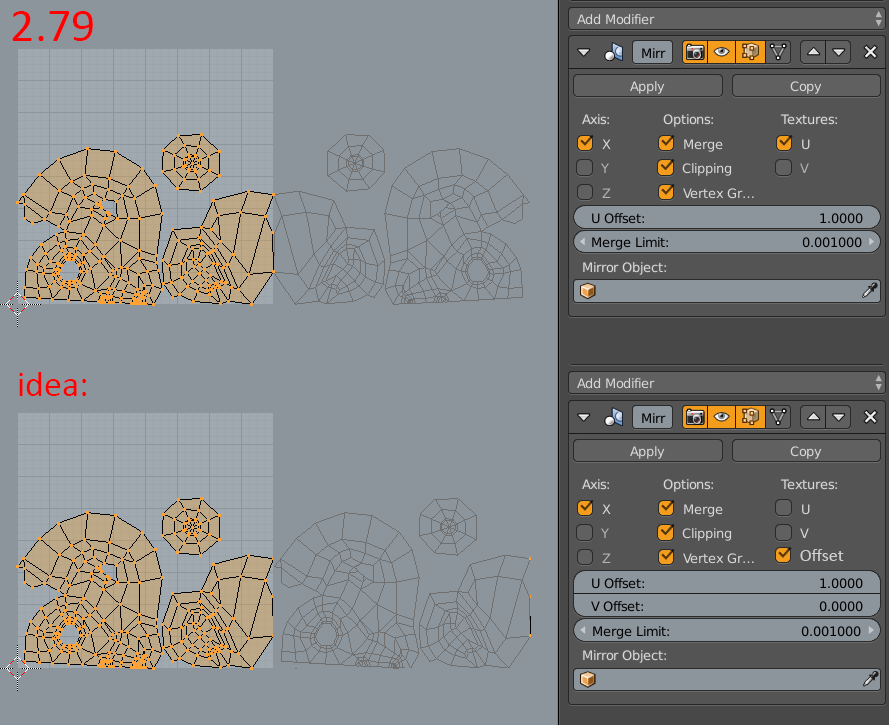The image size is (889, 725).
Task: Click Copy in the upper Mirror modifier
Action: [x=806, y=86]
